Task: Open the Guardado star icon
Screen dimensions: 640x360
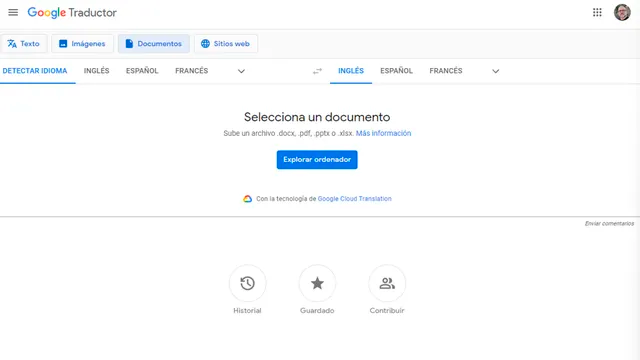Action: [x=317, y=283]
